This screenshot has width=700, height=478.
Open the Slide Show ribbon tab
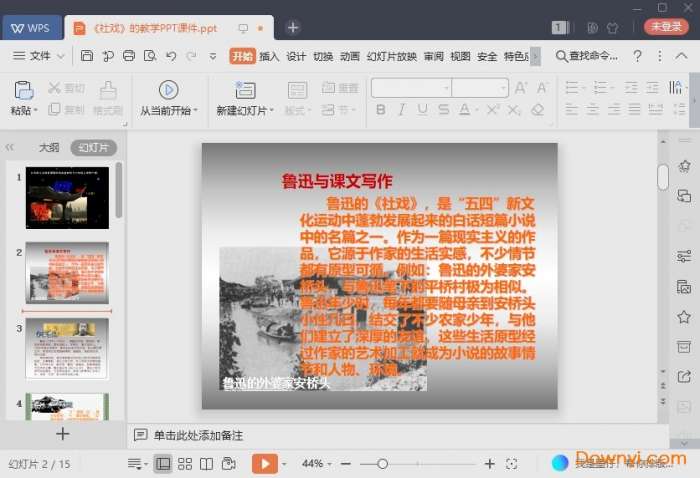pos(392,56)
